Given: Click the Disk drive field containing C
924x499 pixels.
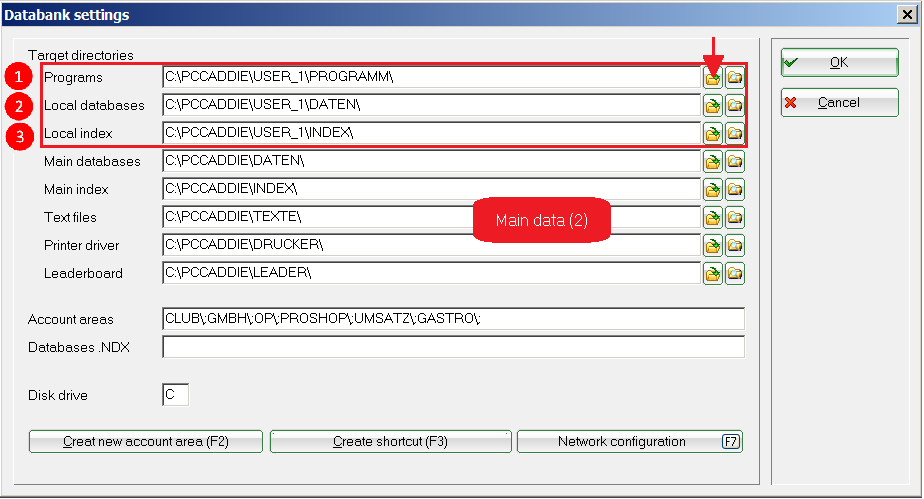Looking at the screenshot, I should coord(176,395).
